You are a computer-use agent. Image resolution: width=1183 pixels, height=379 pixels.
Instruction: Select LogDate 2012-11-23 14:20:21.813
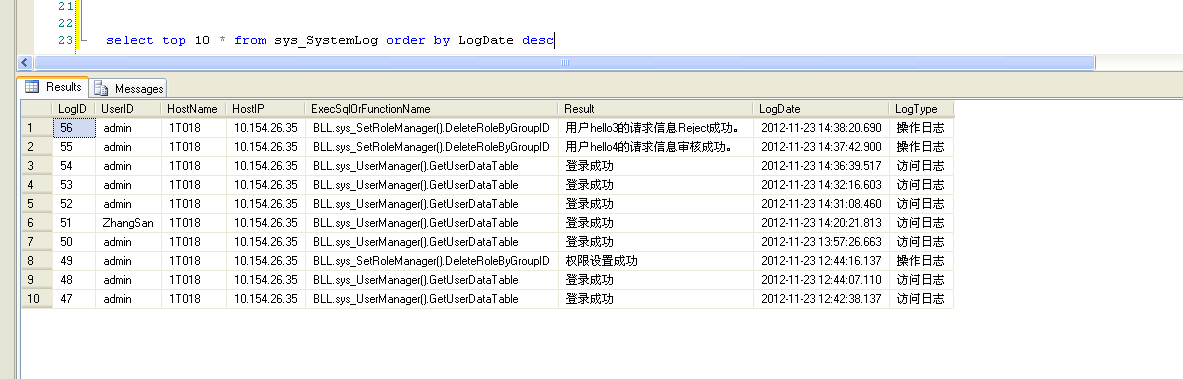(x=821, y=222)
